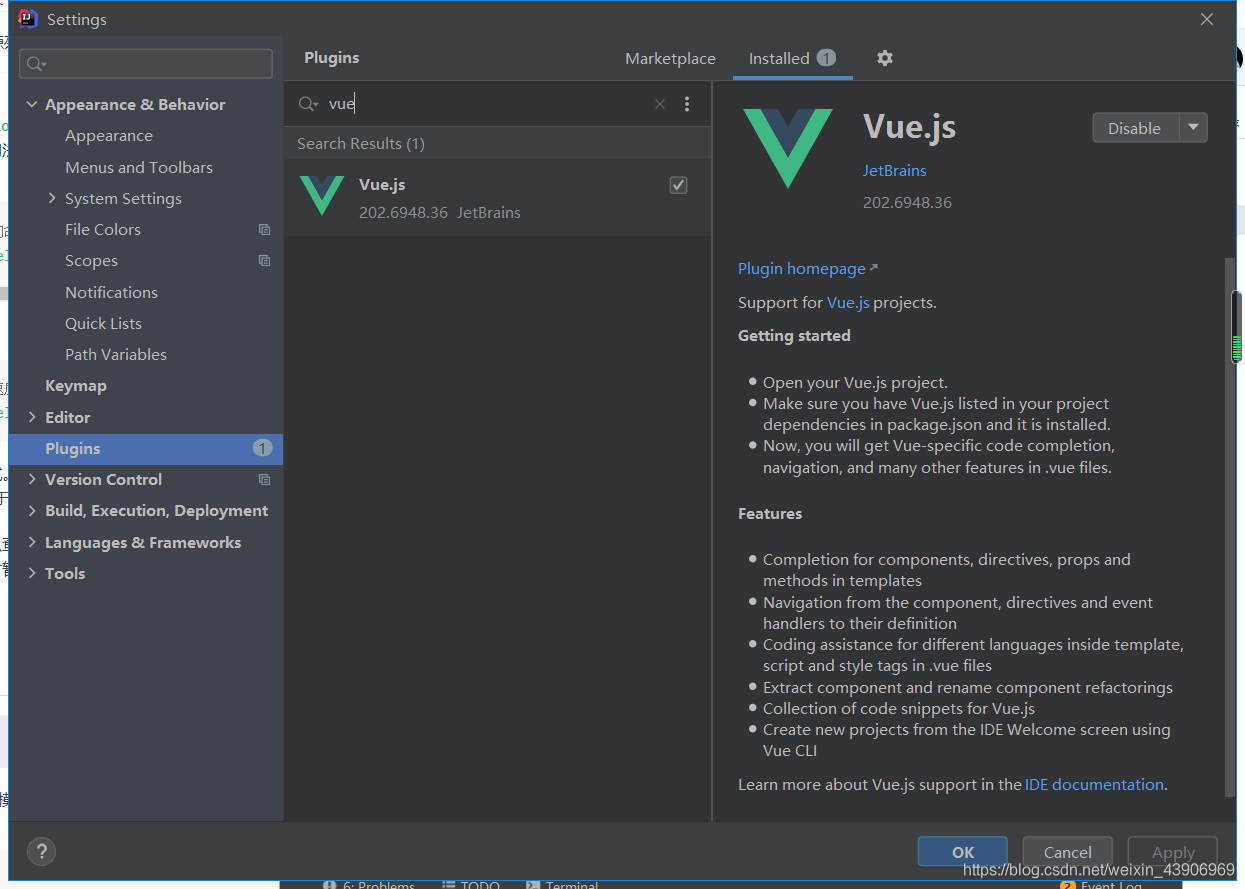Click the Installed tab count badge
This screenshot has height=889, width=1245.
pyautogui.click(x=826, y=58)
